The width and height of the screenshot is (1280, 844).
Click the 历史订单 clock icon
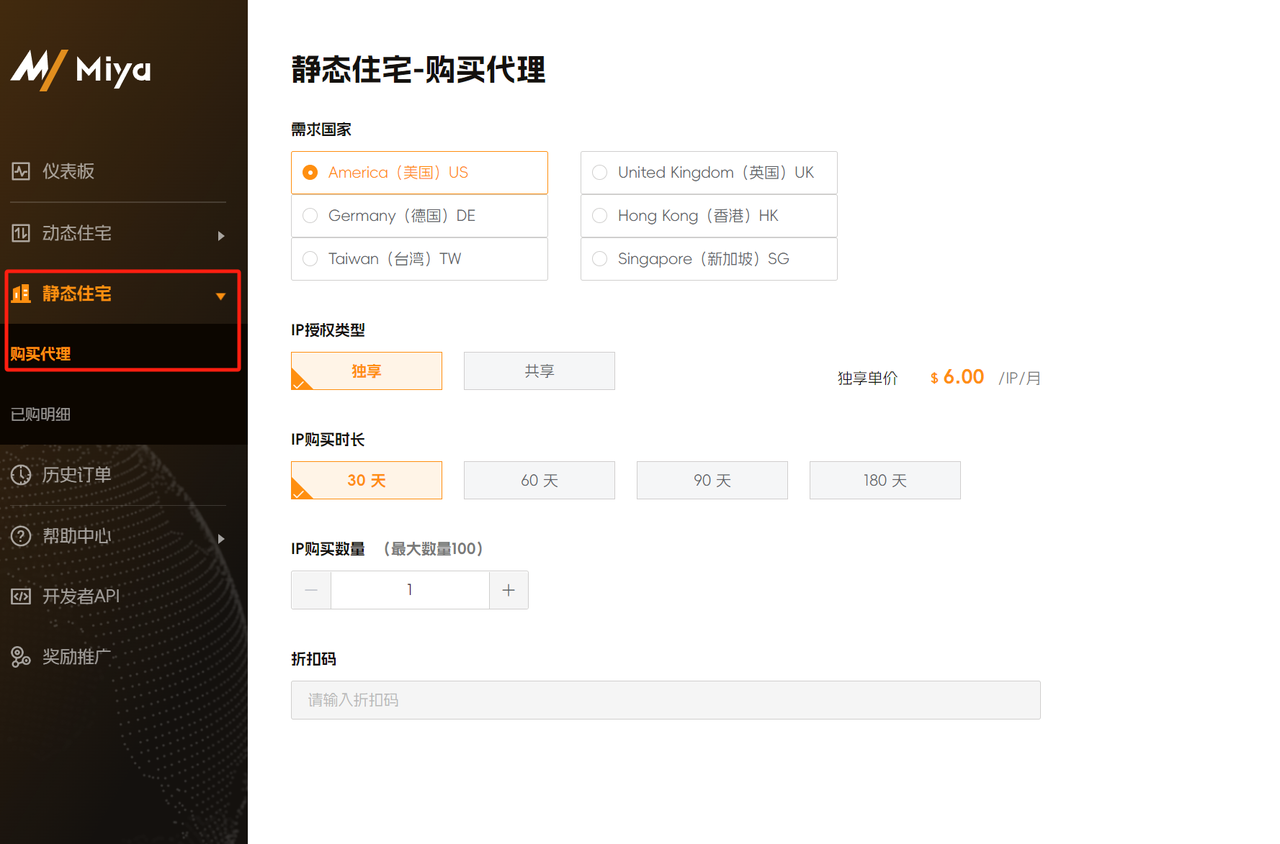[21, 475]
